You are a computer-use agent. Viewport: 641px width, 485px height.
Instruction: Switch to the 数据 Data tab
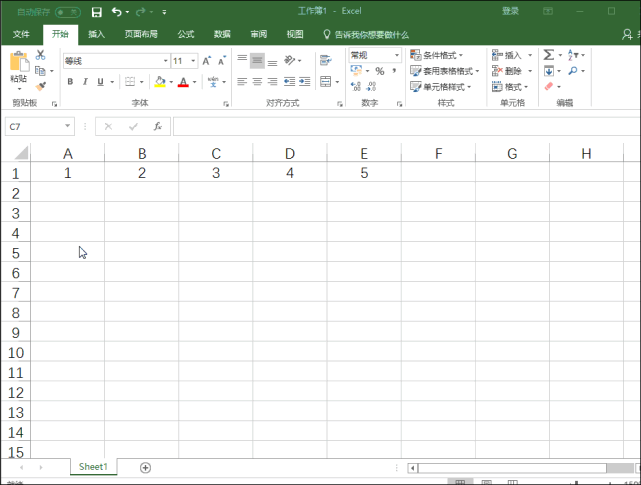(x=222, y=34)
